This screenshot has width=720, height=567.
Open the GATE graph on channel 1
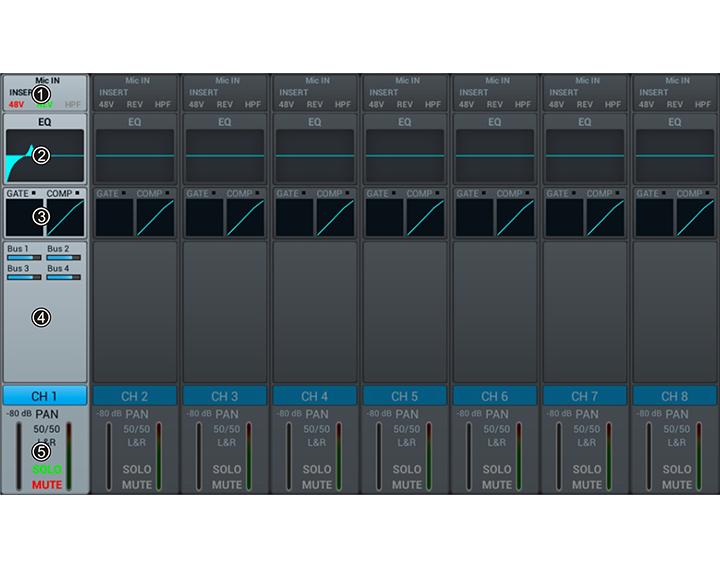(24, 217)
